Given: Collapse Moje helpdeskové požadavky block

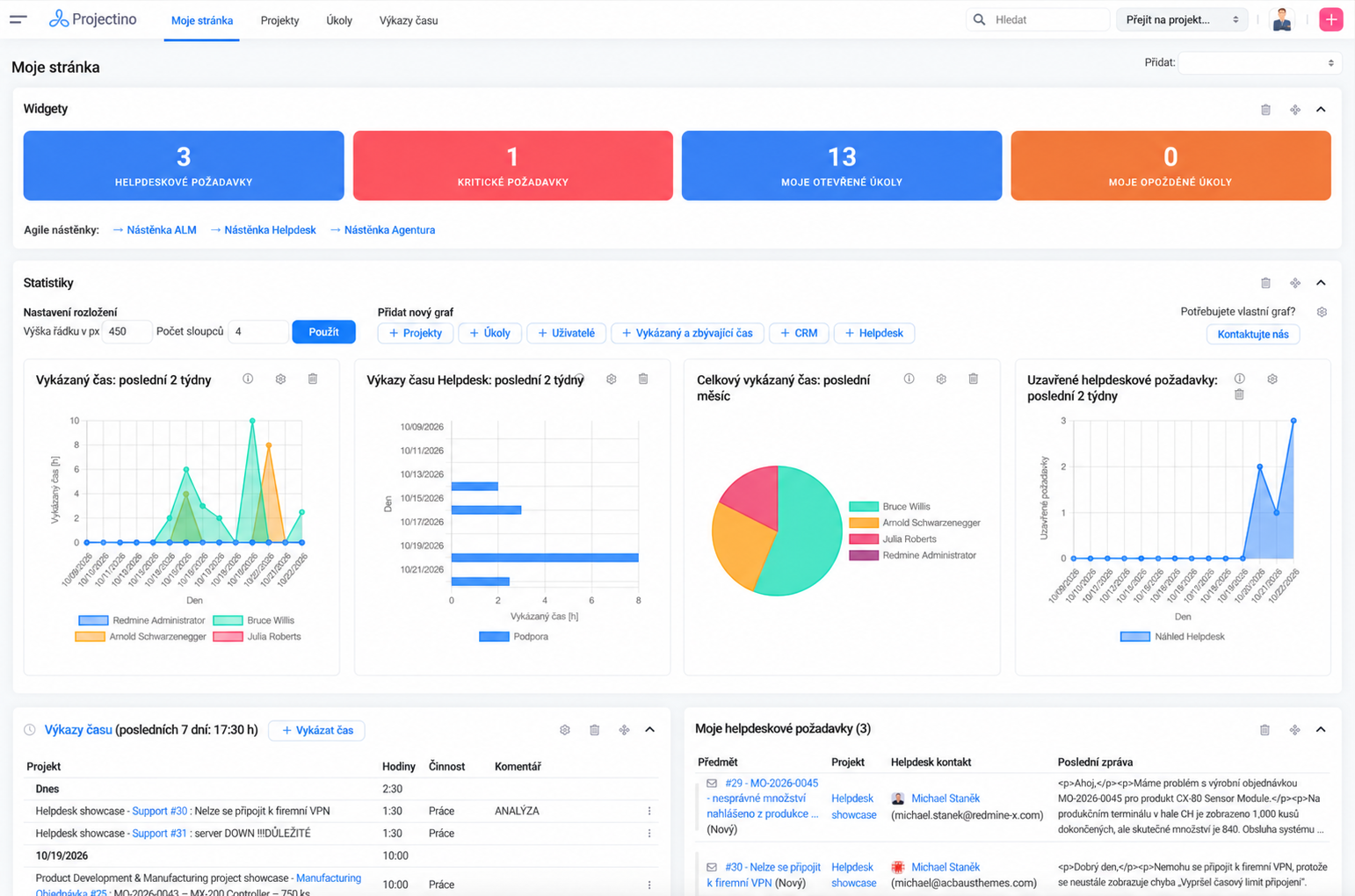Looking at the screenshot, I should tap(1321, 730).
